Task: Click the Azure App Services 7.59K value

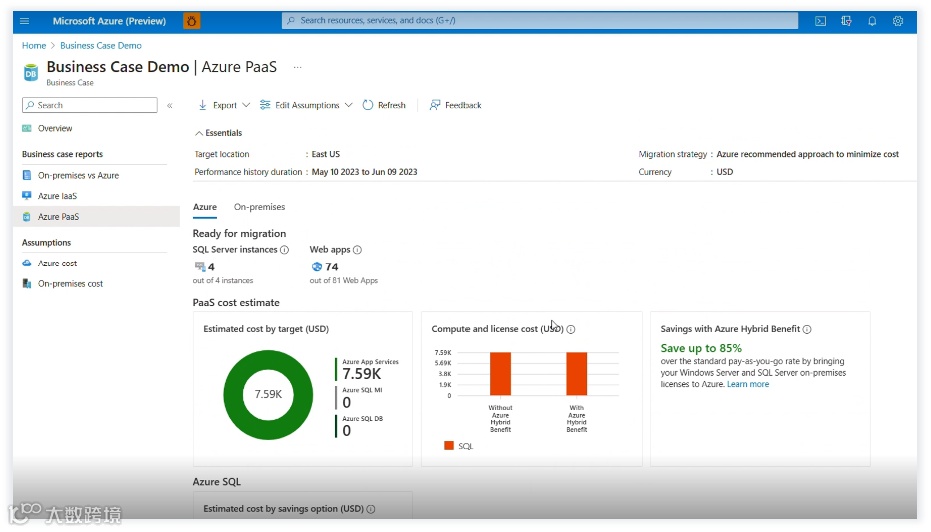Action: (x=362, y=374)
